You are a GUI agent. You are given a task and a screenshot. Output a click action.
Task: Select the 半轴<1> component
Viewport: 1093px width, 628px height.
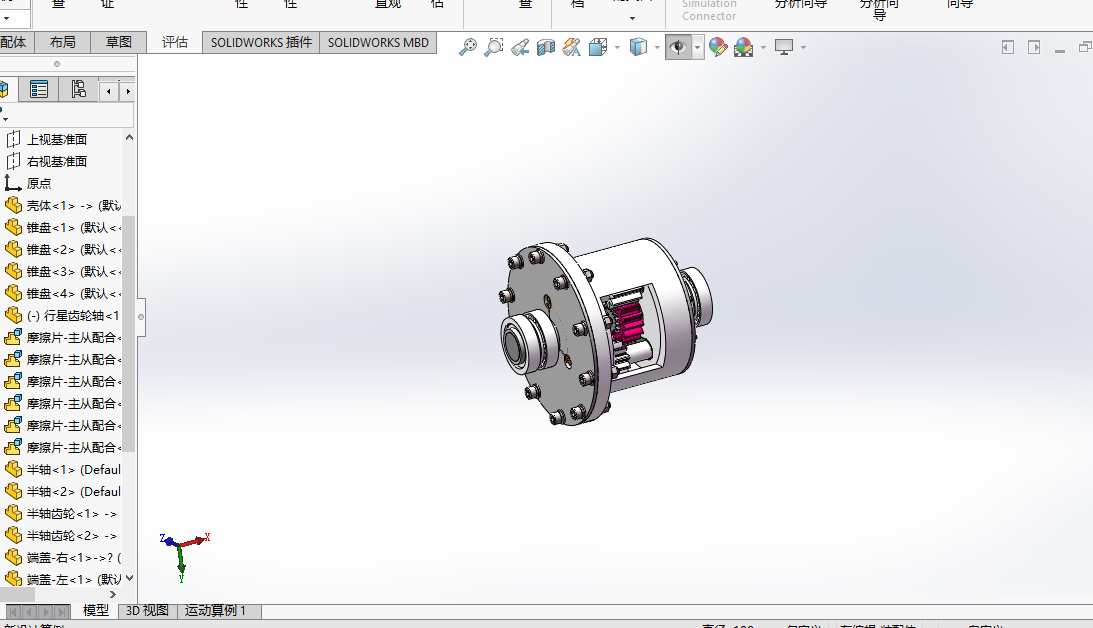click(x=73, y=470)
